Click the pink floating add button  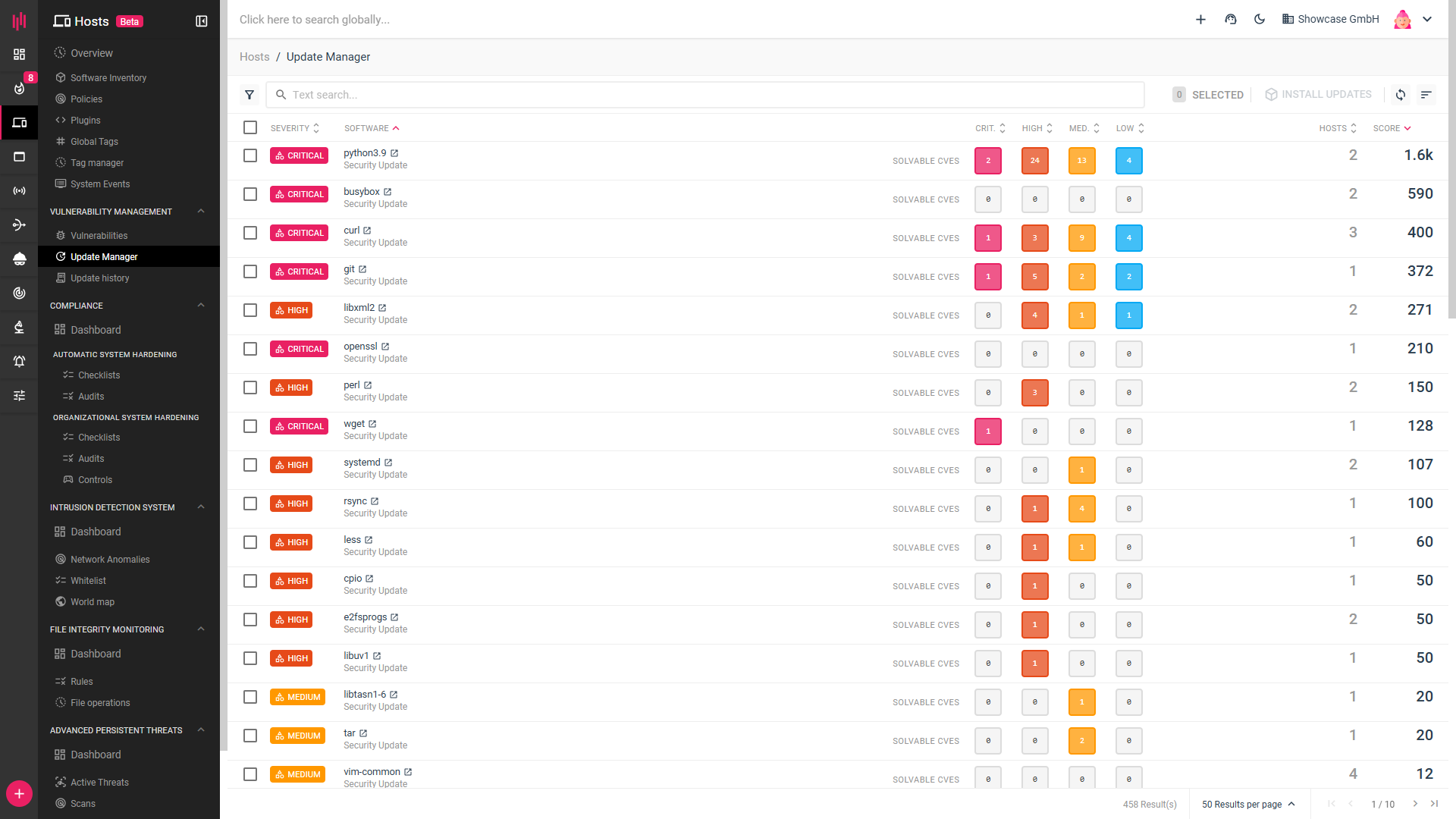click(x=19, y=794)
